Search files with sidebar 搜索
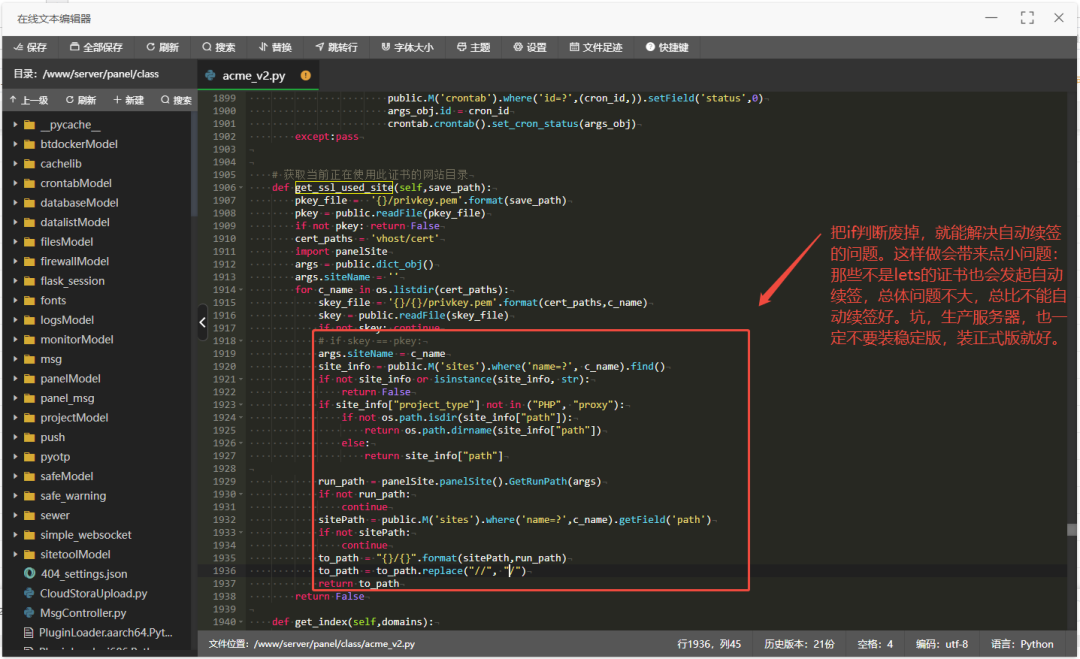Image resolution: width=1080 pixels, height=659 pixels. point(176,101)
